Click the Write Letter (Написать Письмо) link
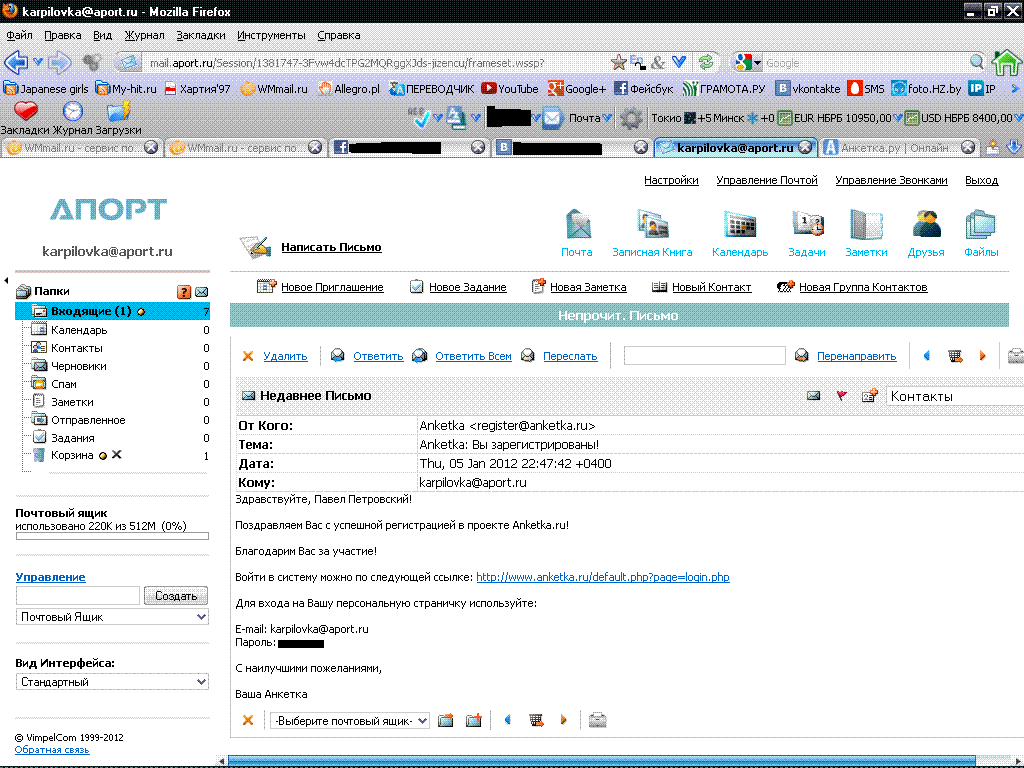The width and height of the screenshot is (1024, 768). tap(331, 247)
